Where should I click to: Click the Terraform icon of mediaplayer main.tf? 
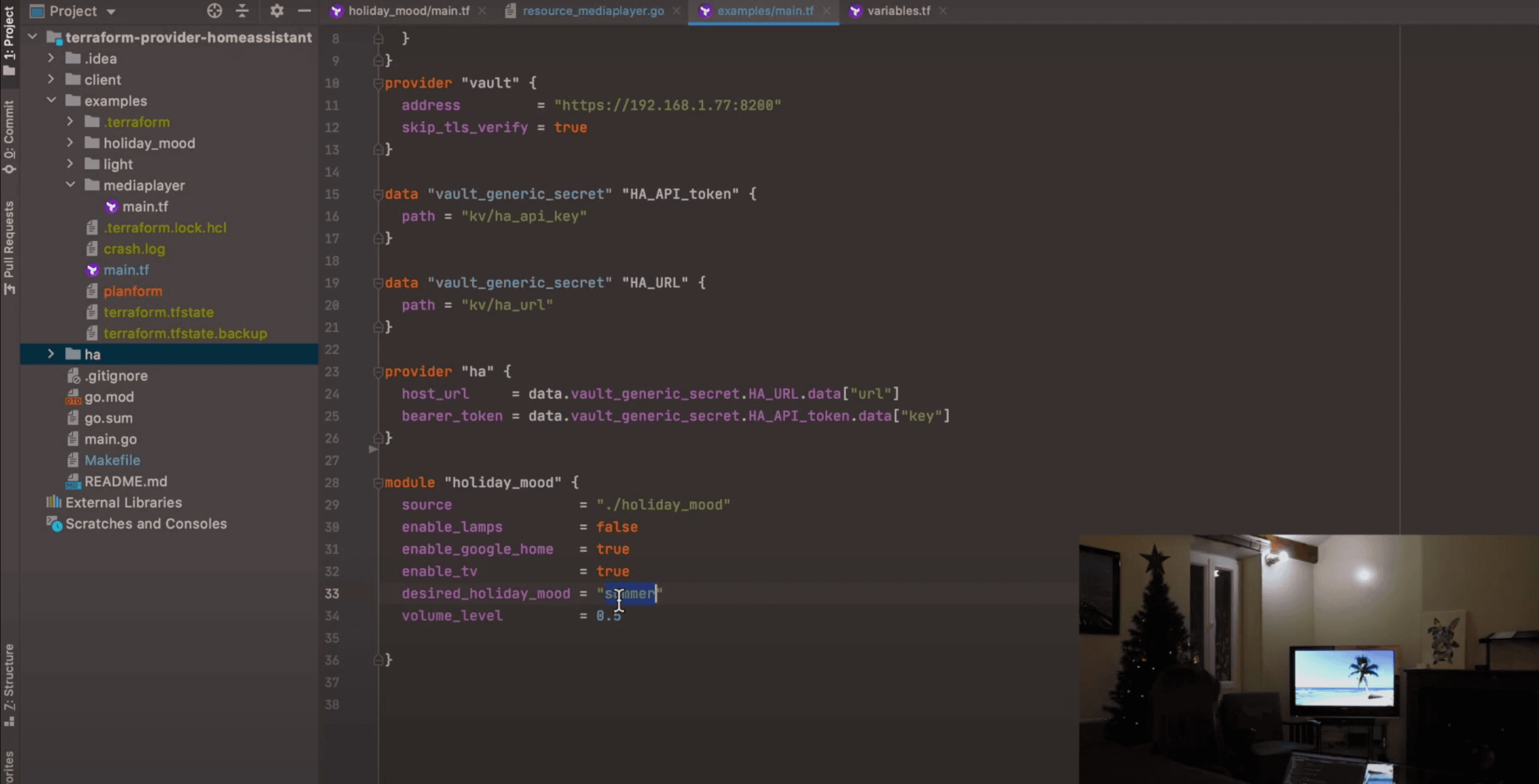(111, 207)
